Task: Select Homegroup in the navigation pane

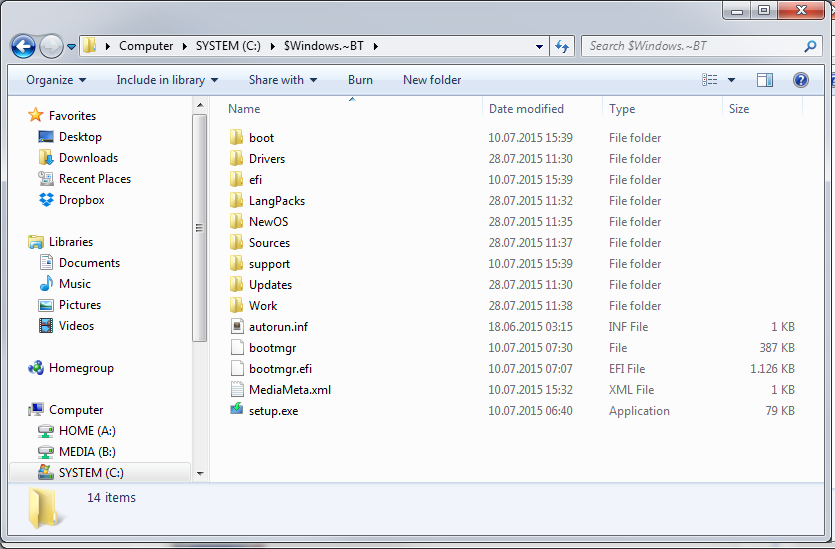Action: 81,368
